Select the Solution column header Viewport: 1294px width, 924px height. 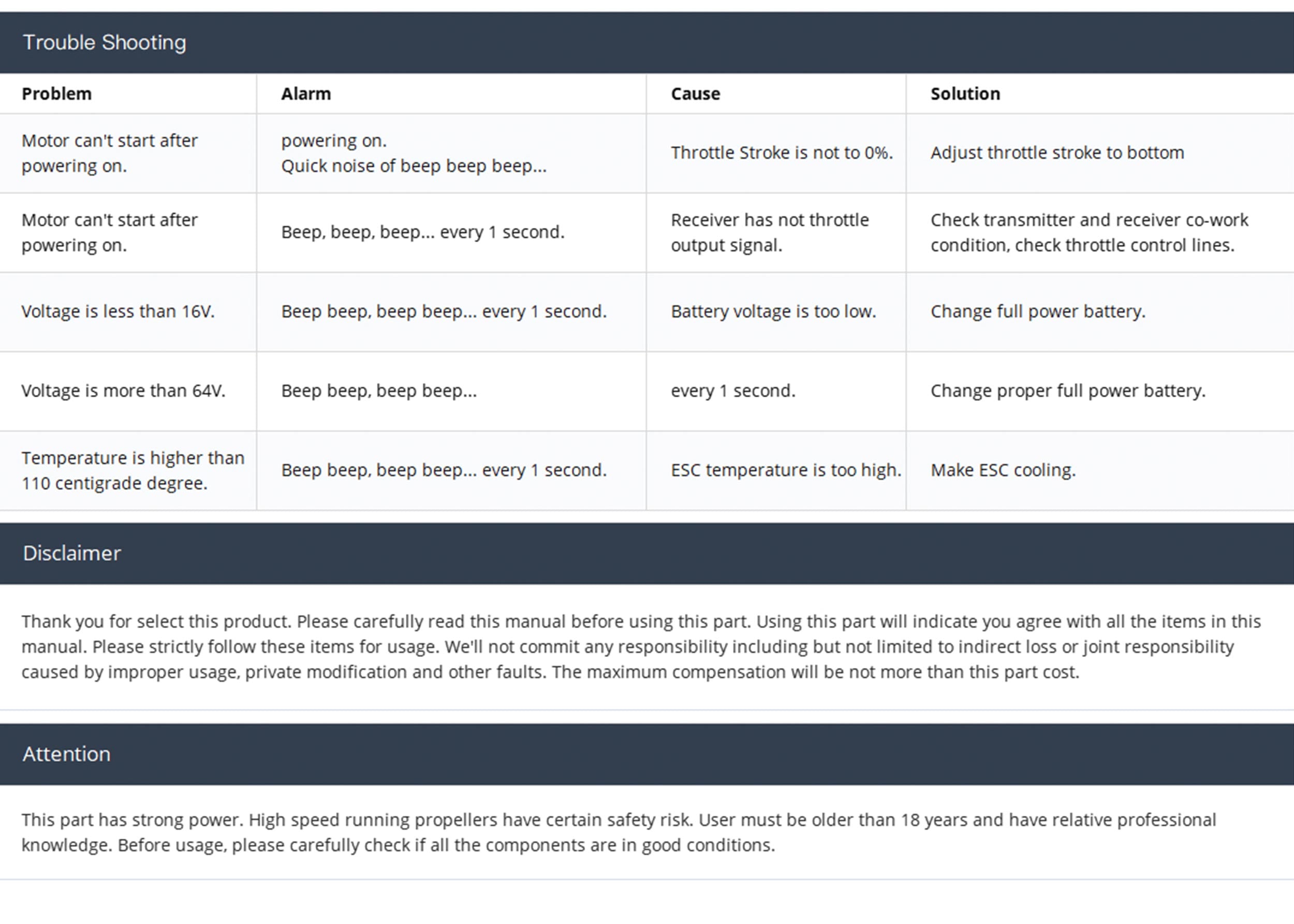[965, 94]
